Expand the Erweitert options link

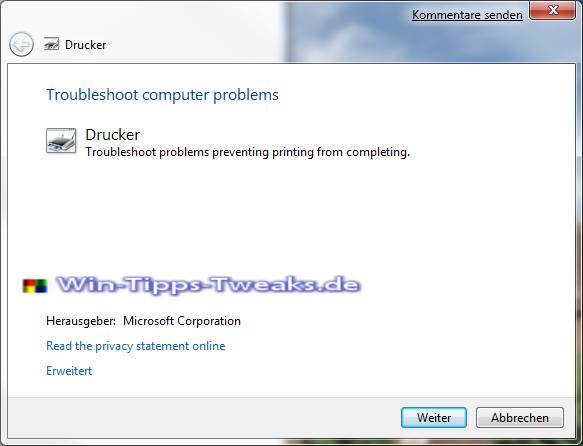(69, 371)
